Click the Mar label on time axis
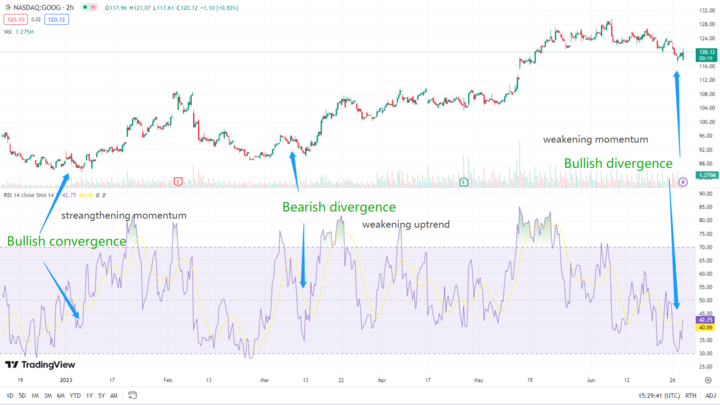Screen dimensions: 720x405 click(x=264, y=380)
